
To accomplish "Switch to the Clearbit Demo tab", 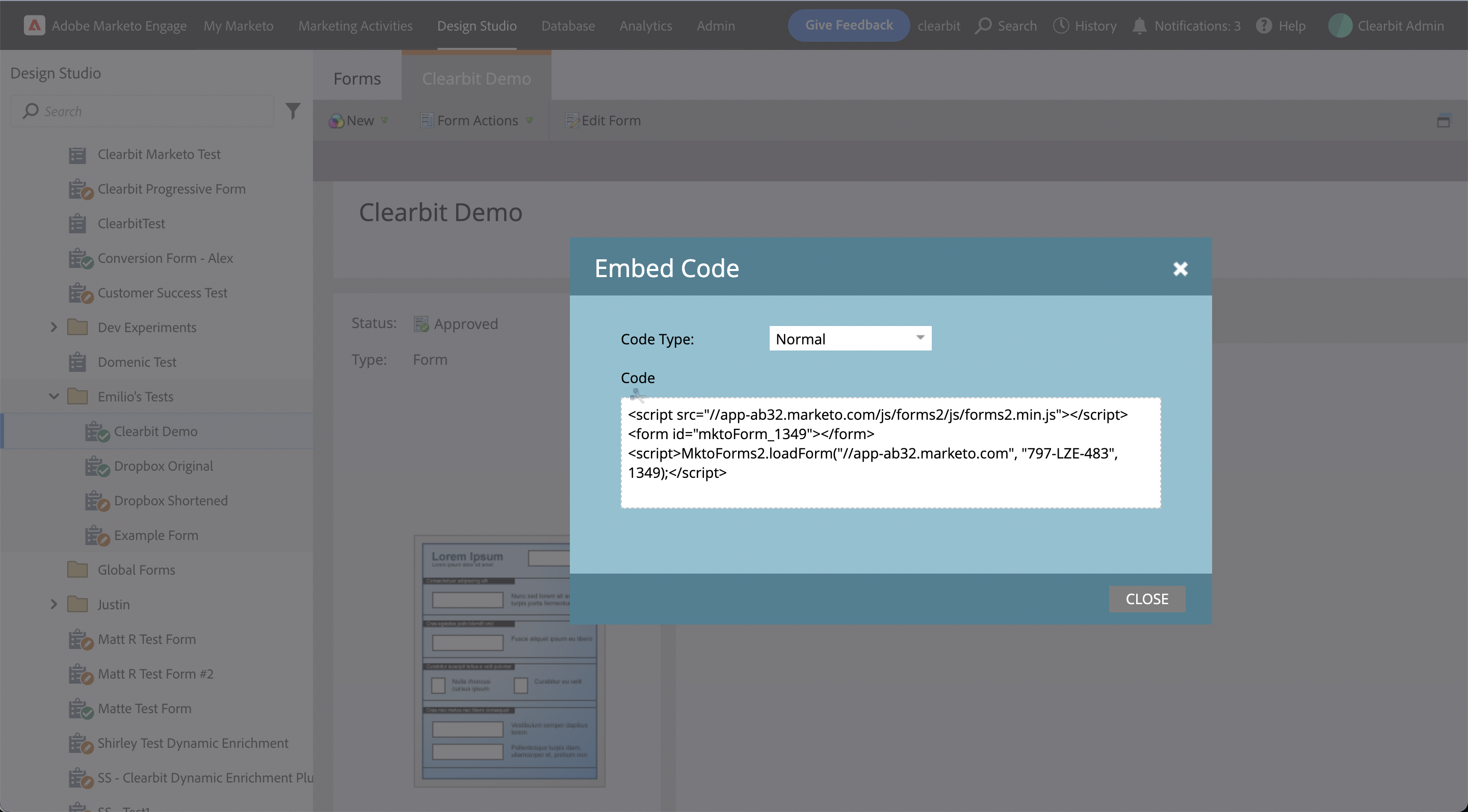I will point(477,78).
